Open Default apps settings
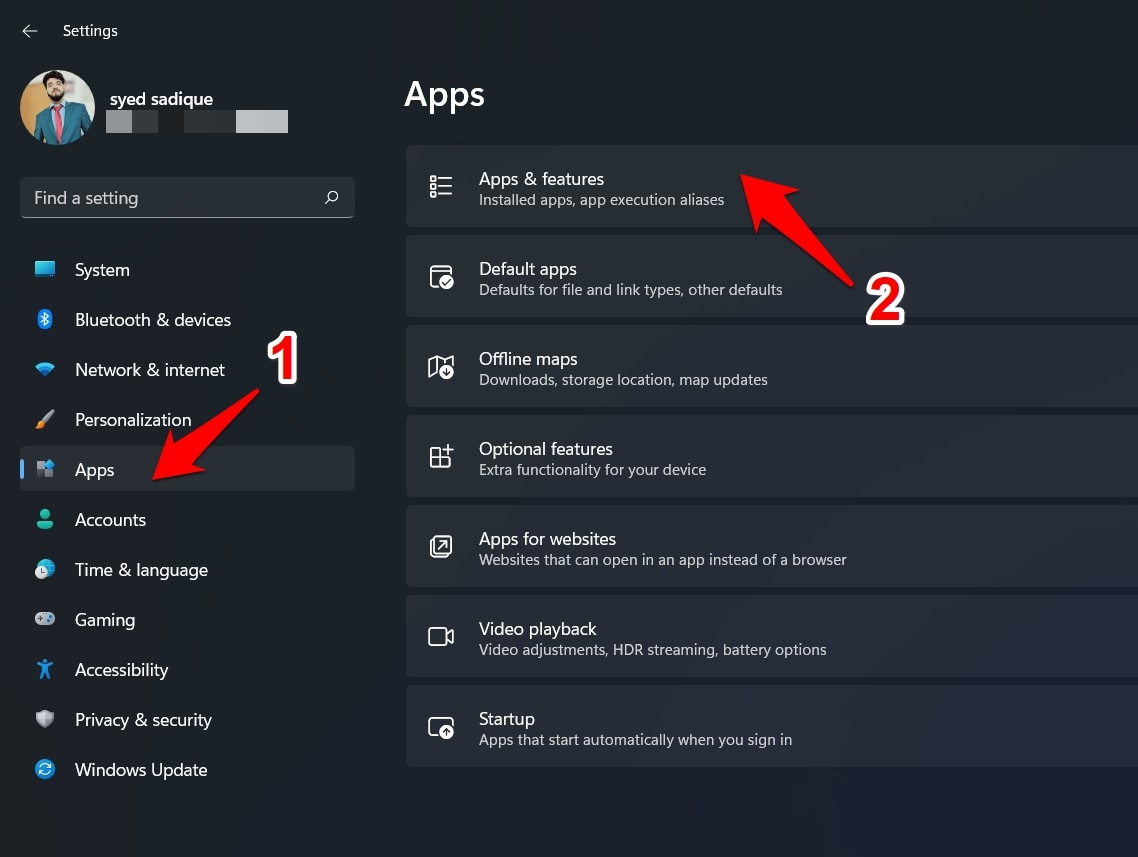The height and width of the screenshot is (857, 1138). 772,276
